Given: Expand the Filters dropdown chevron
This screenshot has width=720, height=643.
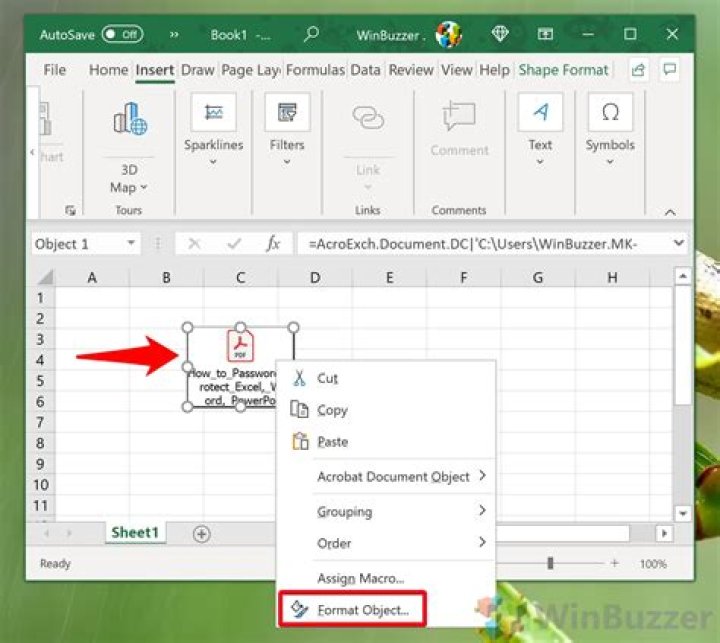Looking at the screenshot, I should [287, 162].
